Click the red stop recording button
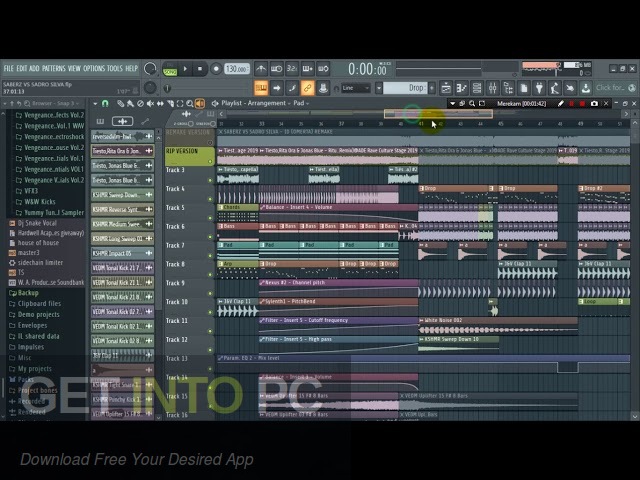Screen dimensions: 640x480 (582, 104)
